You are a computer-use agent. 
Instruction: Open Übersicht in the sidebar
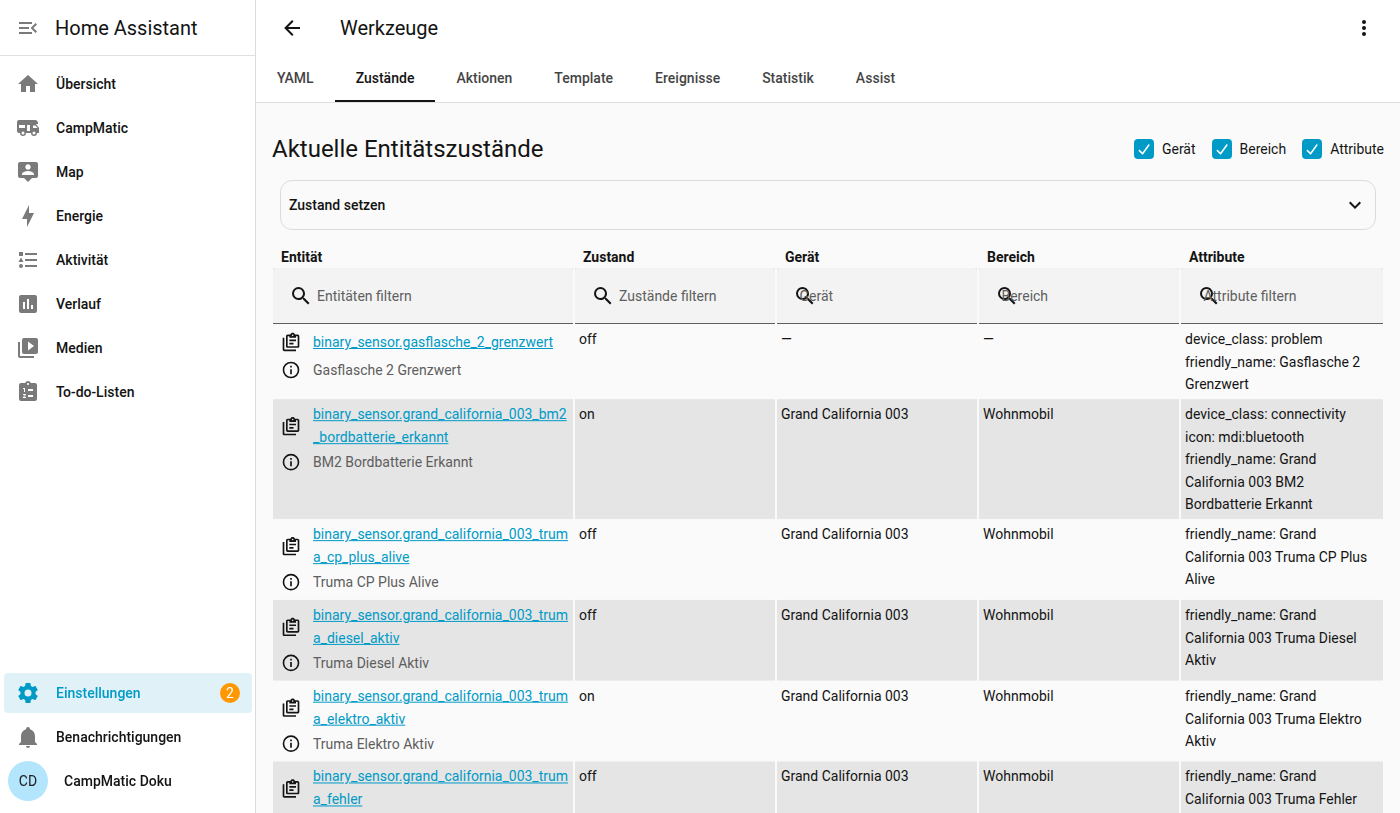tap(128, 84)
